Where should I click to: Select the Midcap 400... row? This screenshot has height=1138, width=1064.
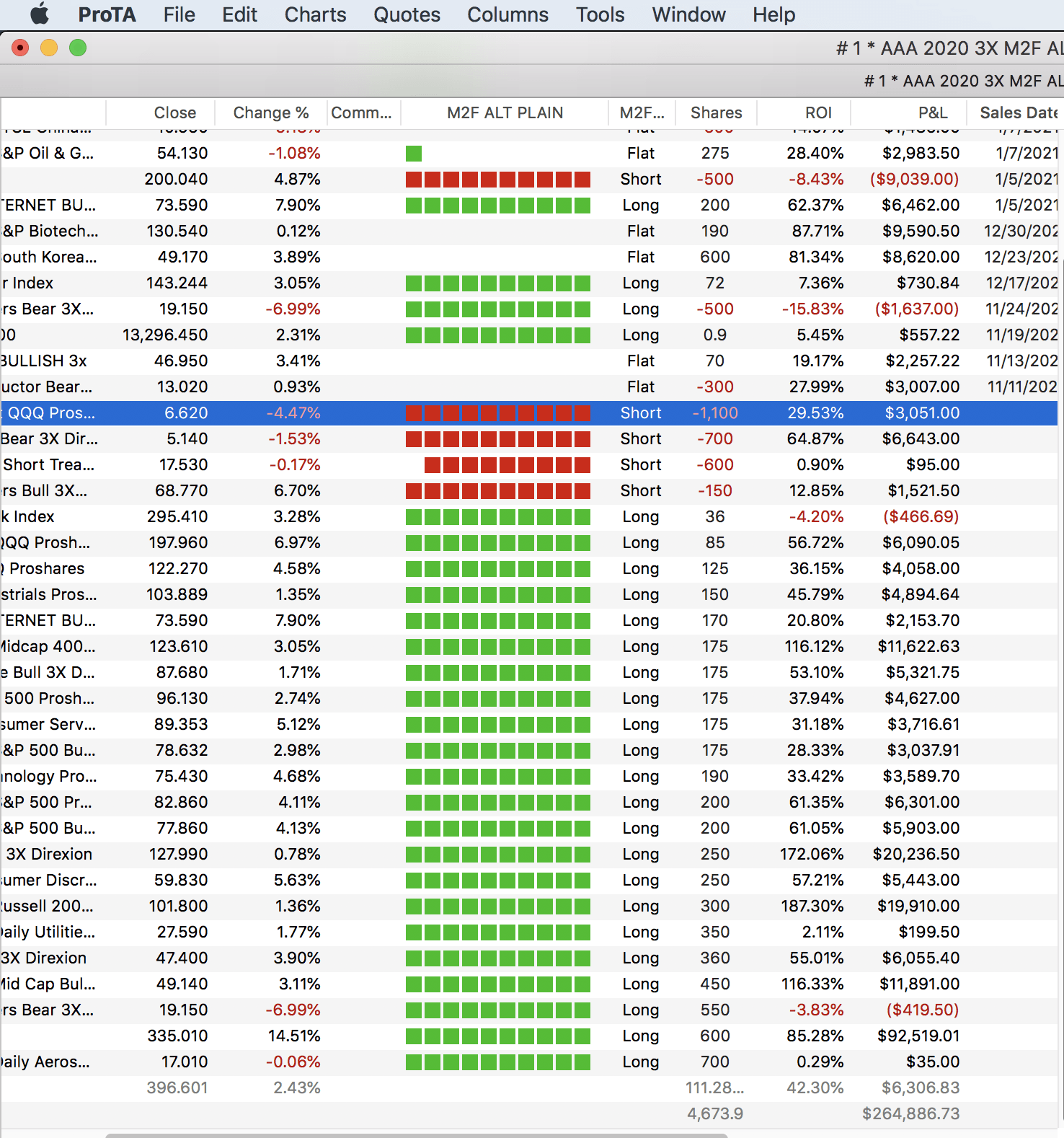[529, 647]
